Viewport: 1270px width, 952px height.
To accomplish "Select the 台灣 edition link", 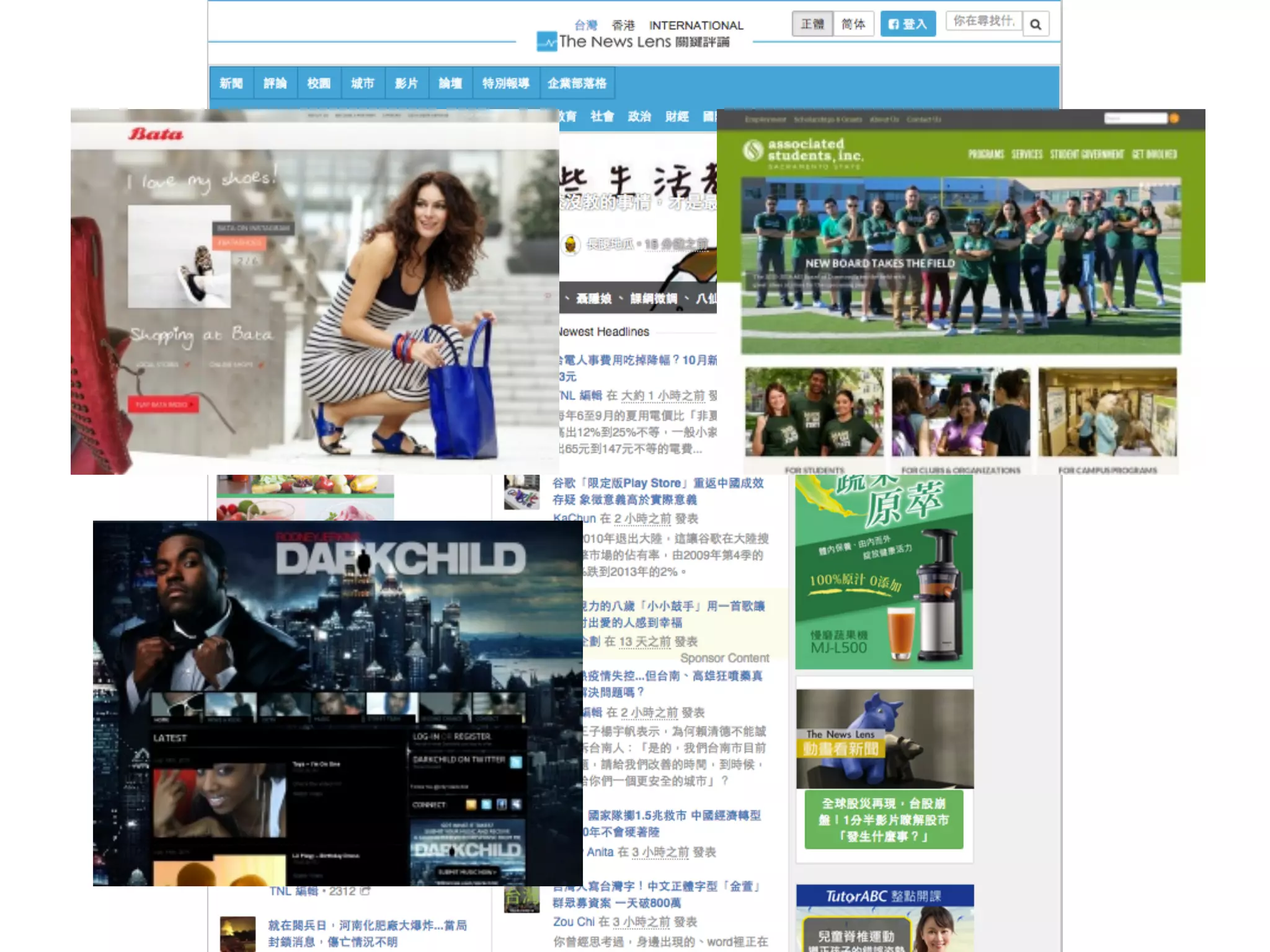I will tap(586, 25).
